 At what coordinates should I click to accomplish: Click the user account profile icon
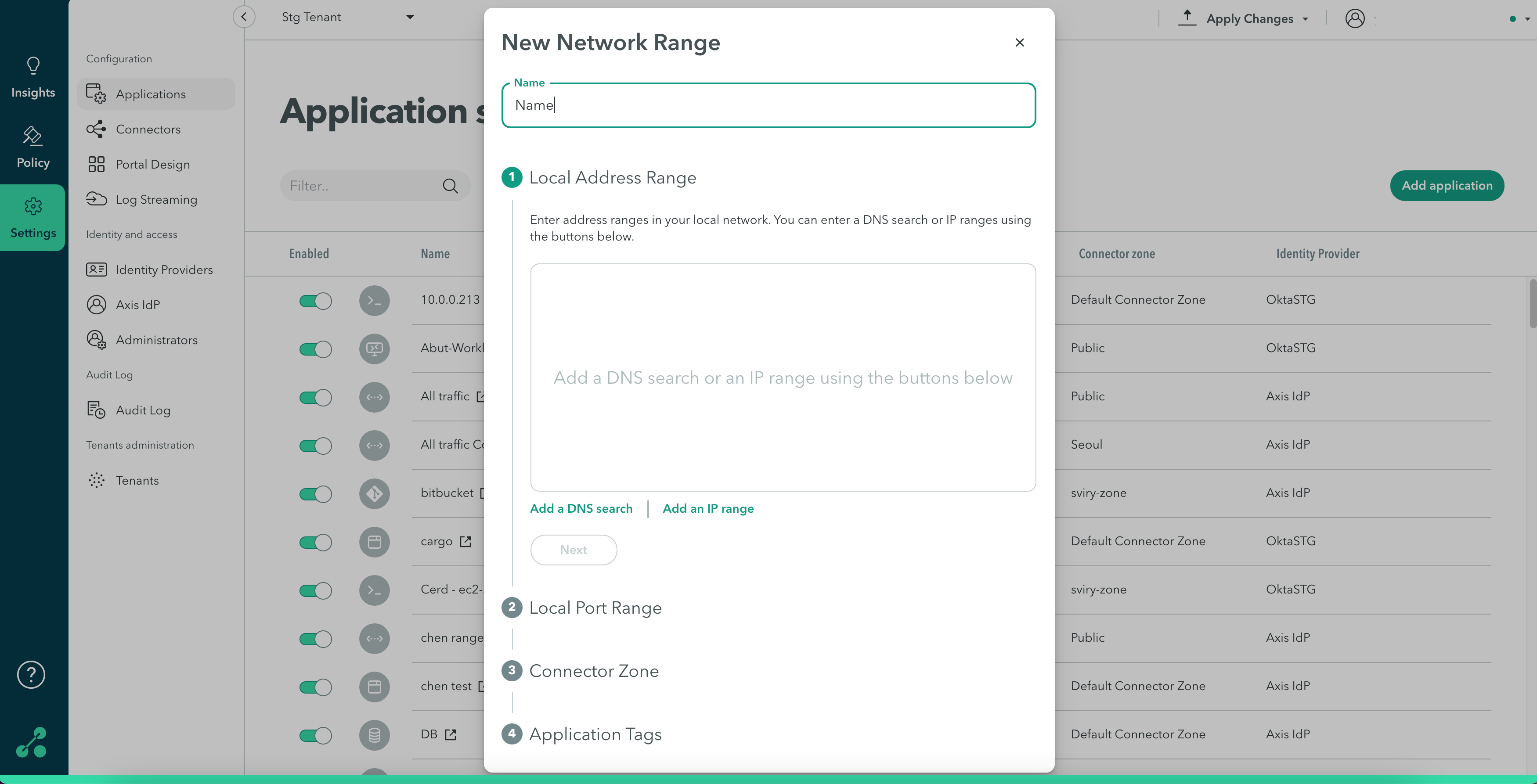pyautogui.click(x=1354, y=18)
